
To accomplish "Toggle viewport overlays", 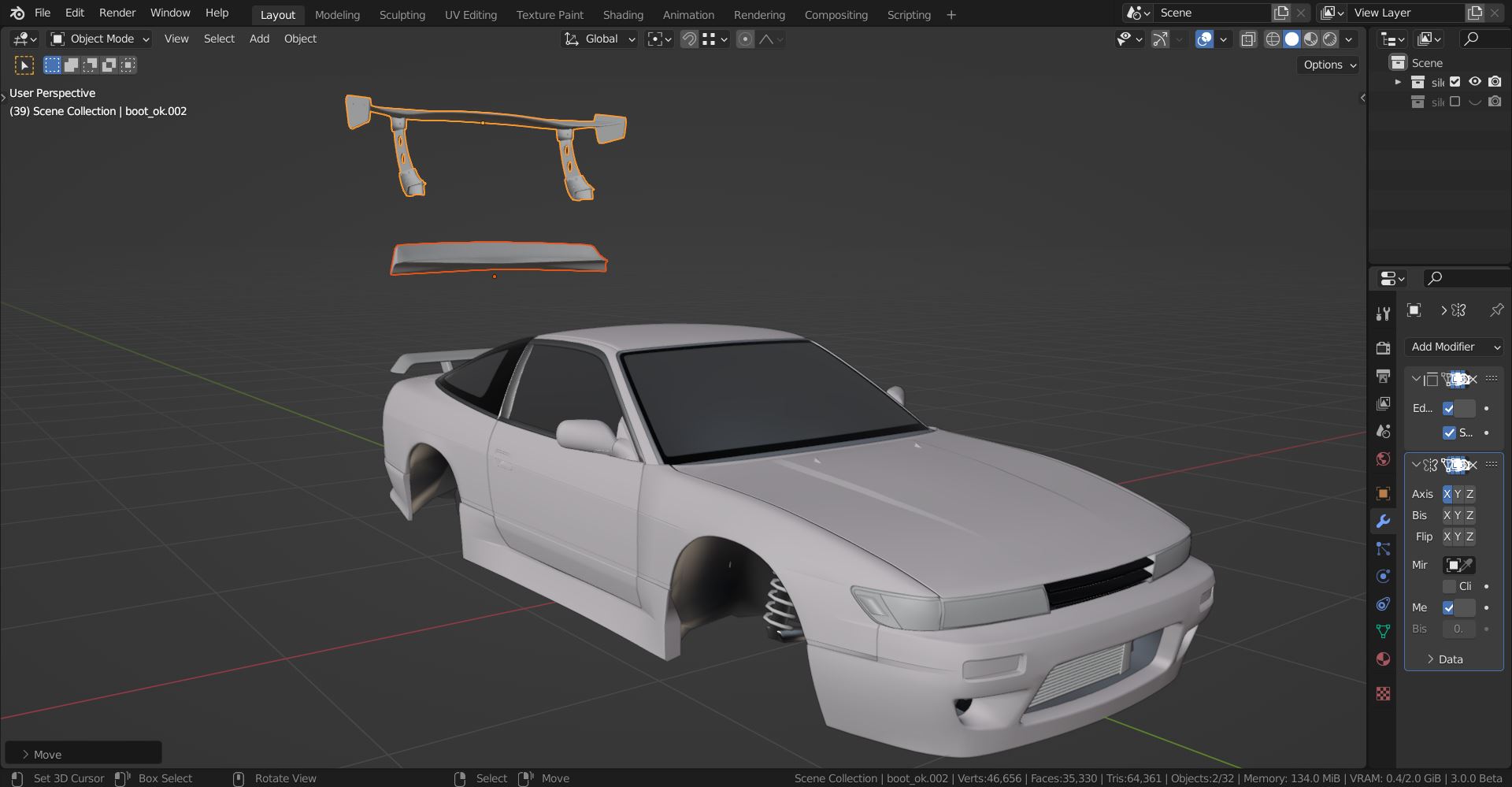I will (x=1204, y=39).
